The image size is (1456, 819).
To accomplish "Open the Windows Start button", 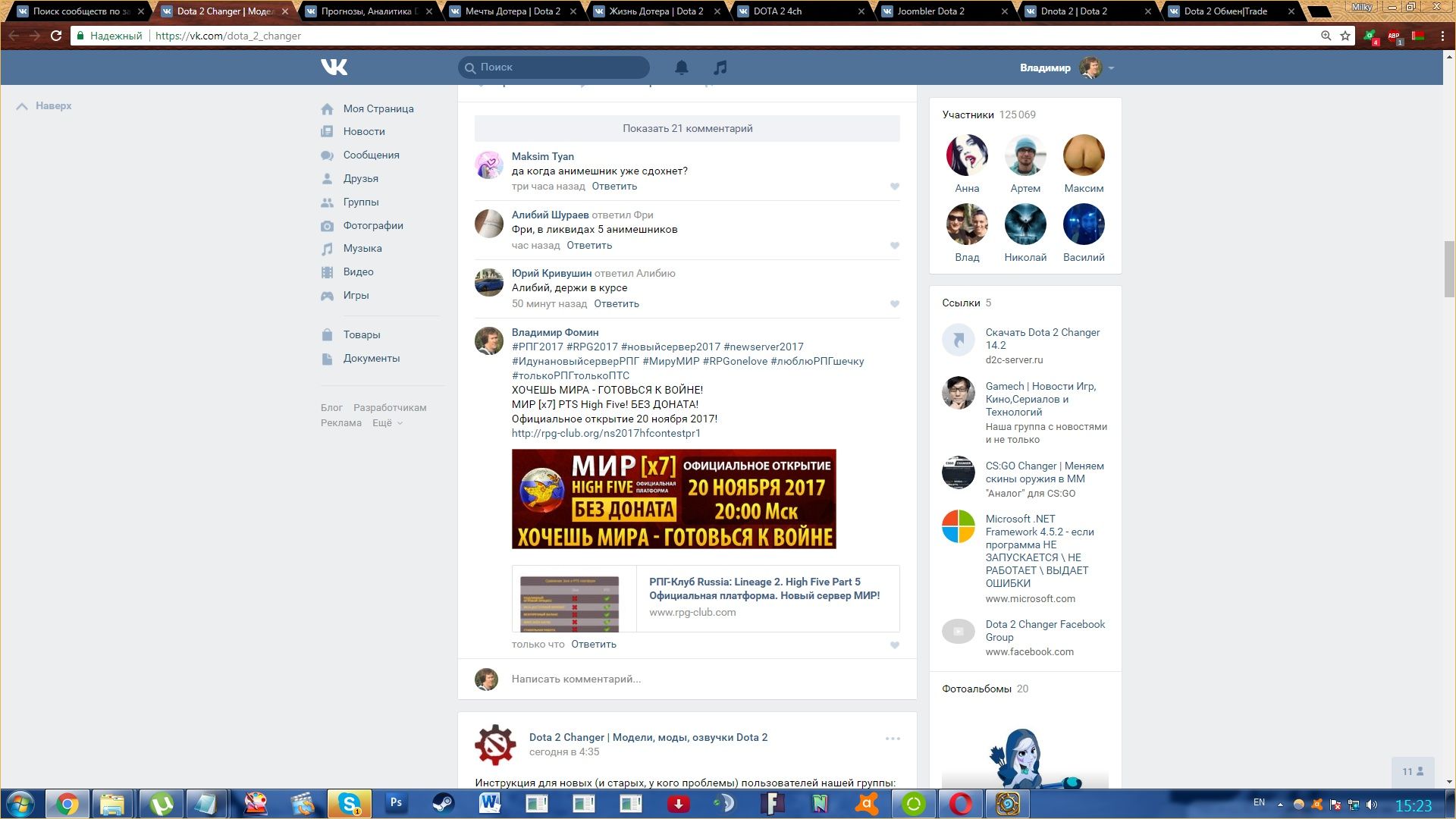I will click(20, 804).
